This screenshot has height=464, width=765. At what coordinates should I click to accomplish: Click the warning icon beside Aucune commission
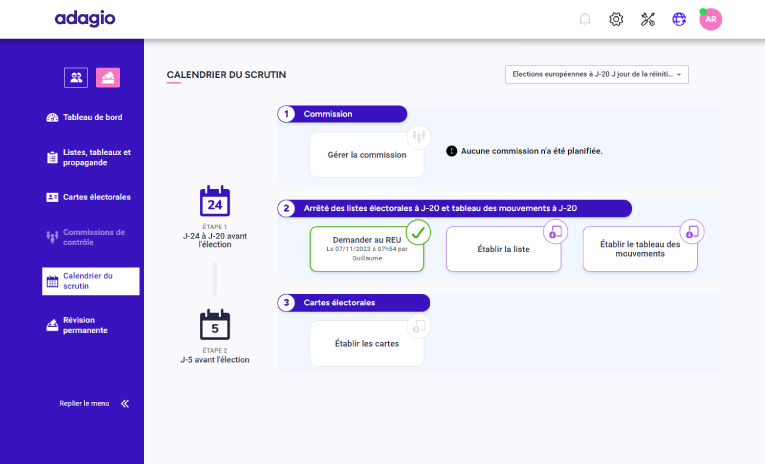pos(452,151)
